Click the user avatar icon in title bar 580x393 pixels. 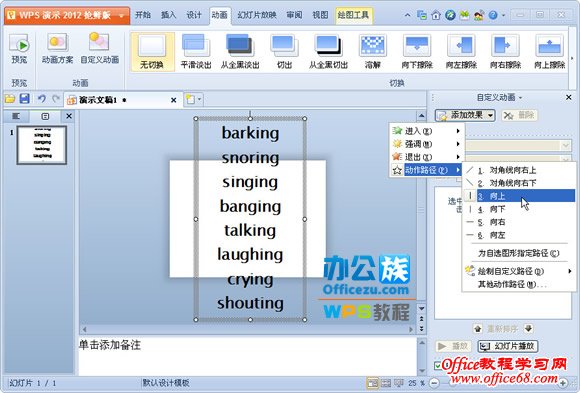(479, 16)
